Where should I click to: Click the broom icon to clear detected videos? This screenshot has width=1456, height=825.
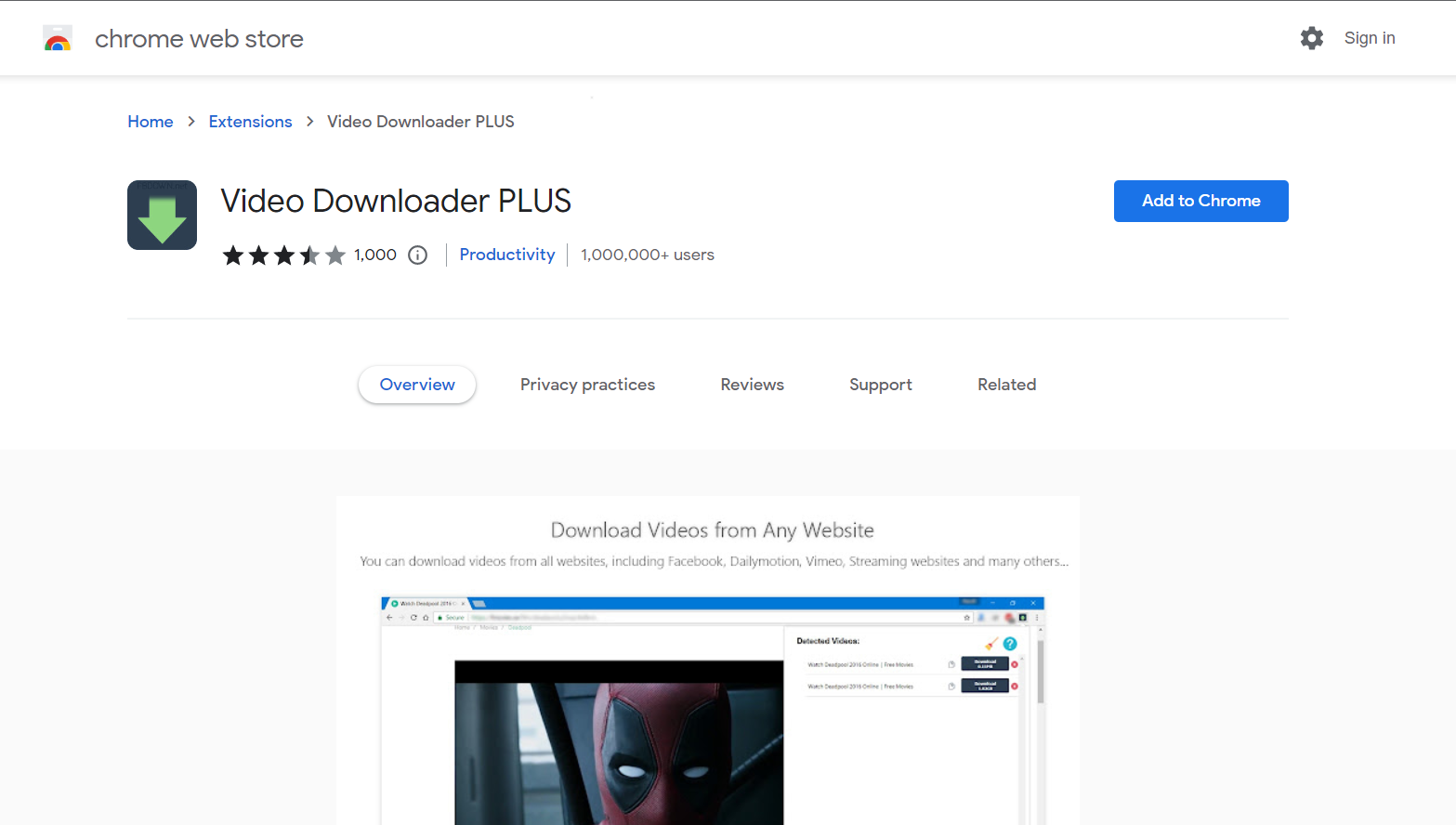(x=990, y=644)
